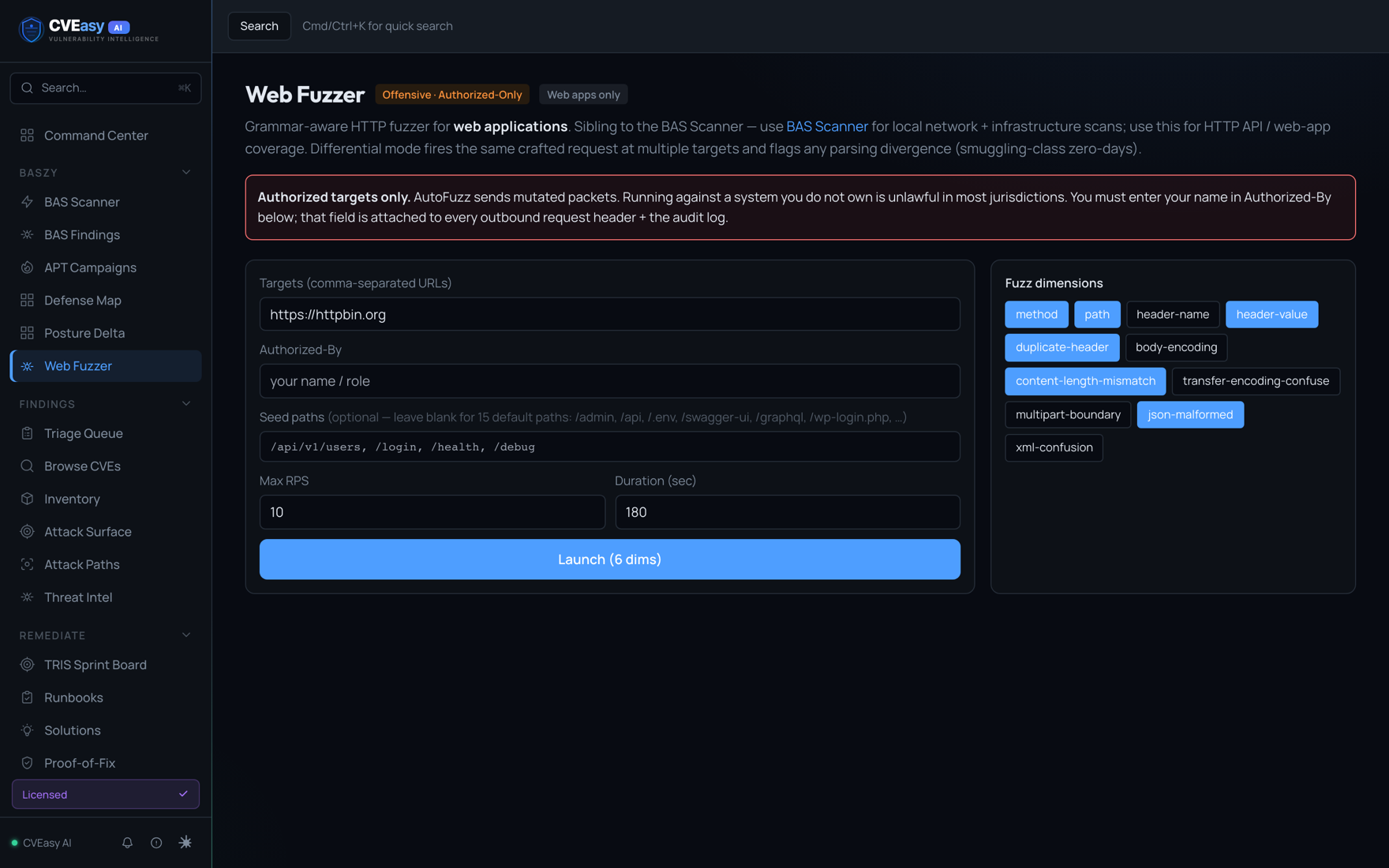
Task: Go to BAS Scanner in sidebar
Action: tap(106, 202)
